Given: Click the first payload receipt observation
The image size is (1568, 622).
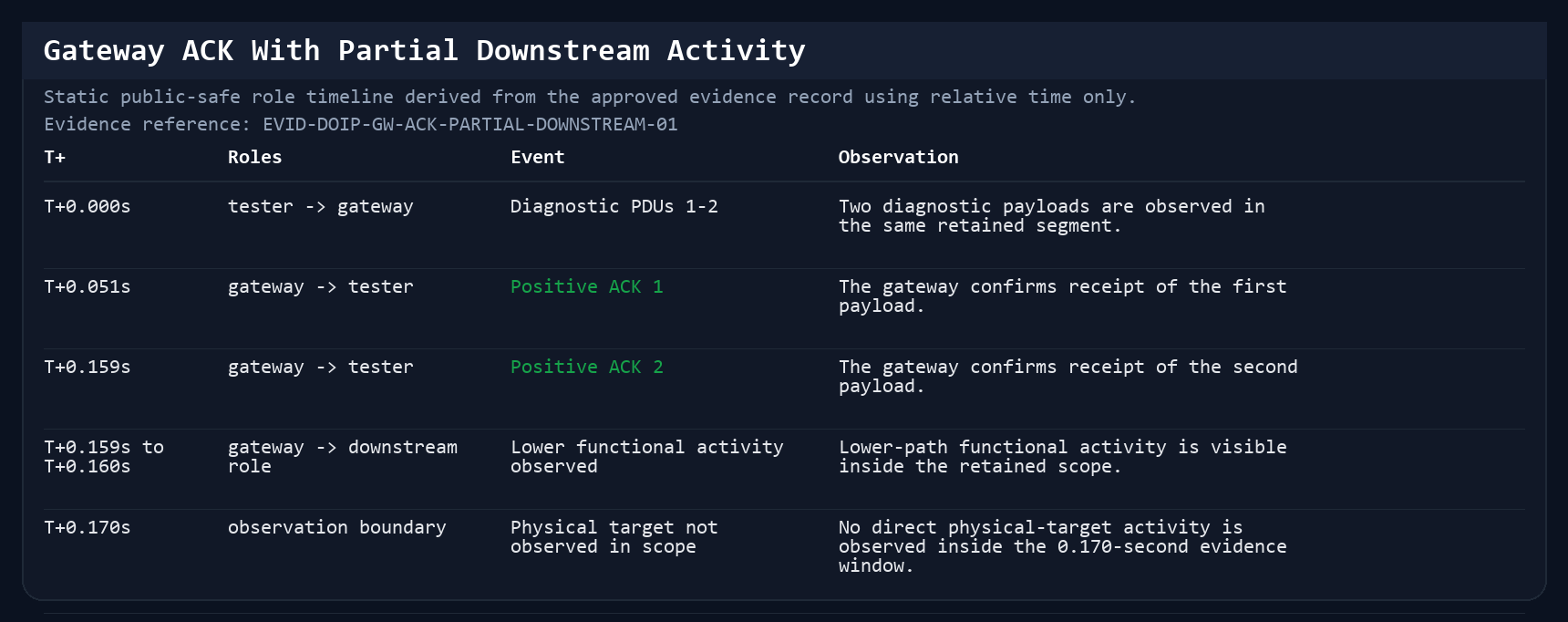Looking at the screenshot, I should pos(1063,295).
